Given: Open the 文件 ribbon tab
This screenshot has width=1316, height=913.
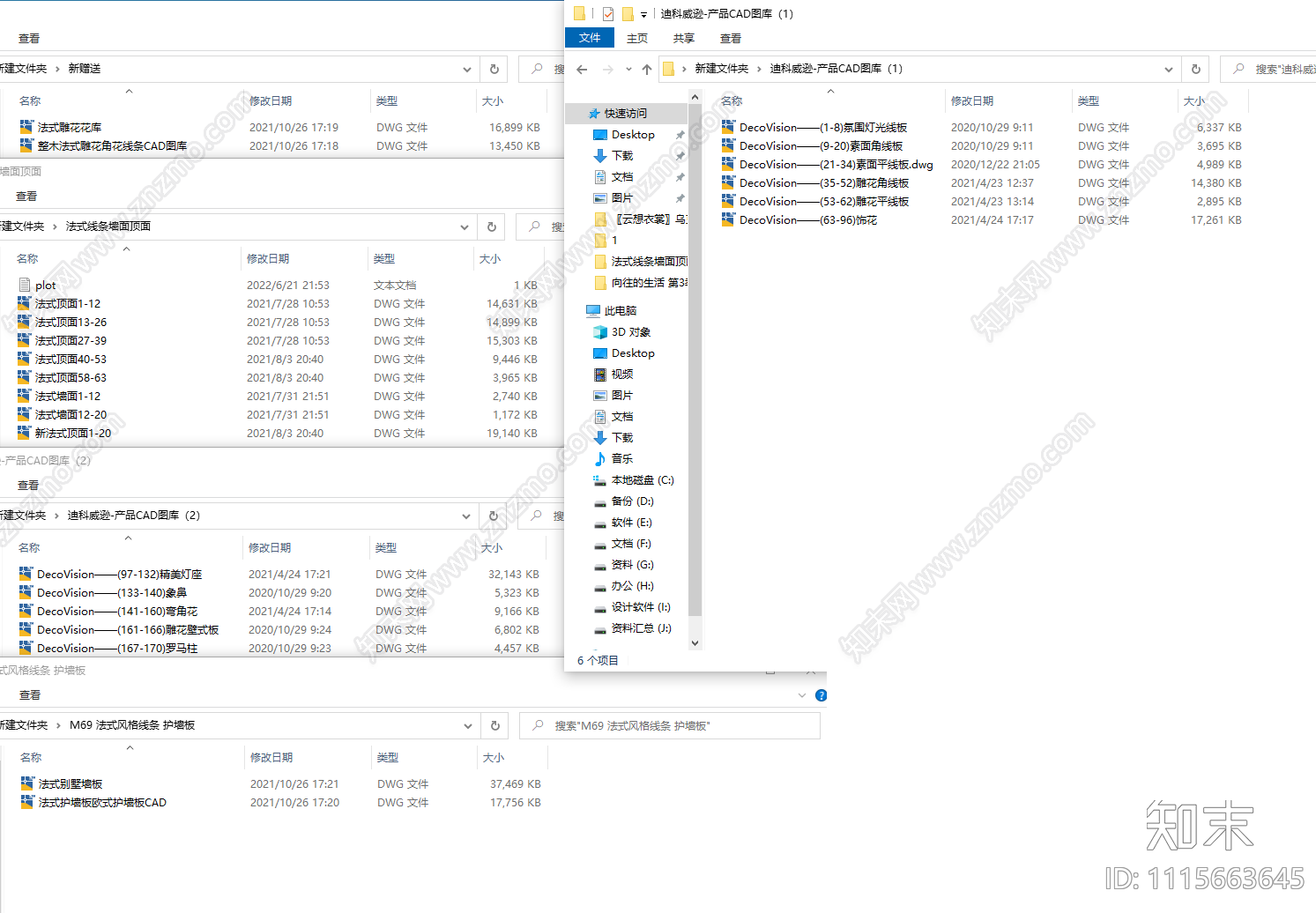Looking at the screenshot, I should point(590,38).
